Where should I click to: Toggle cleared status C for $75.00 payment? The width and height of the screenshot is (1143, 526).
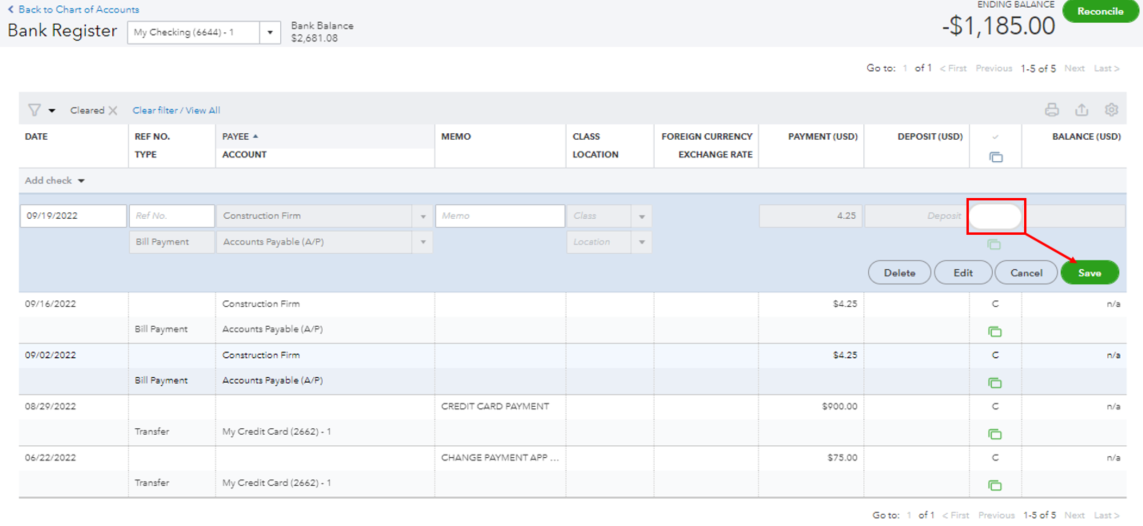(995, 458)
